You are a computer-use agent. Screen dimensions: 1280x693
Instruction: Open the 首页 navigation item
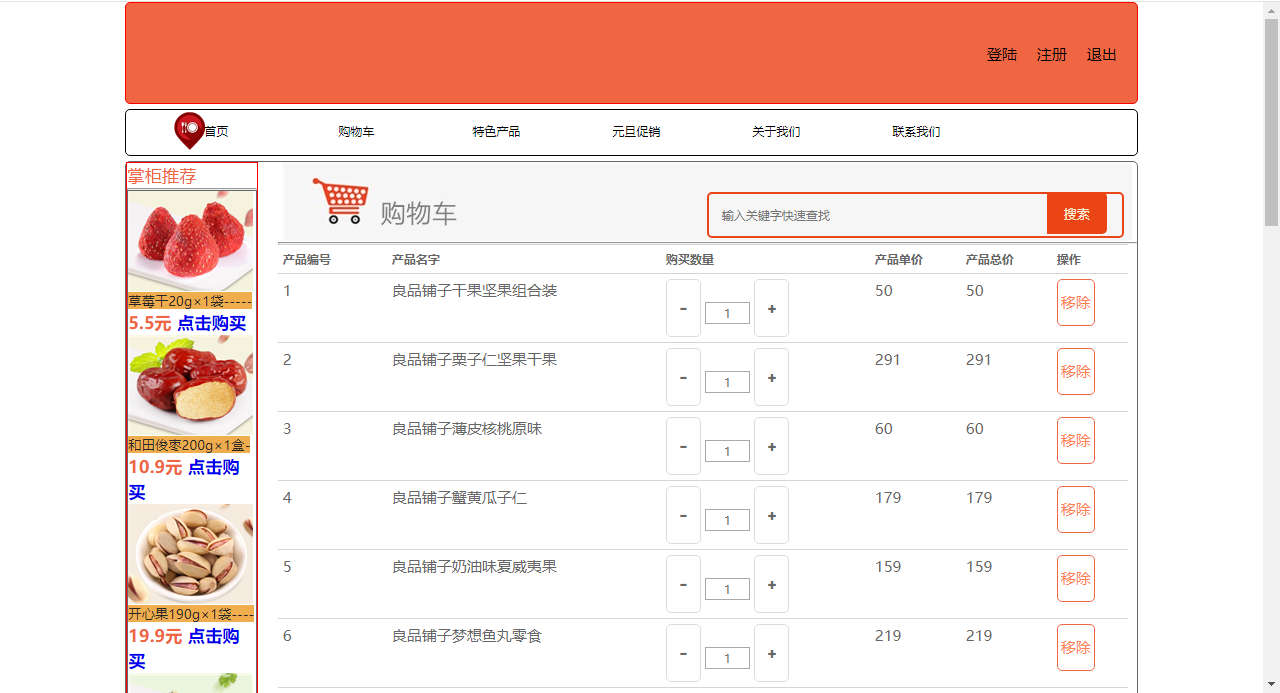217,132
